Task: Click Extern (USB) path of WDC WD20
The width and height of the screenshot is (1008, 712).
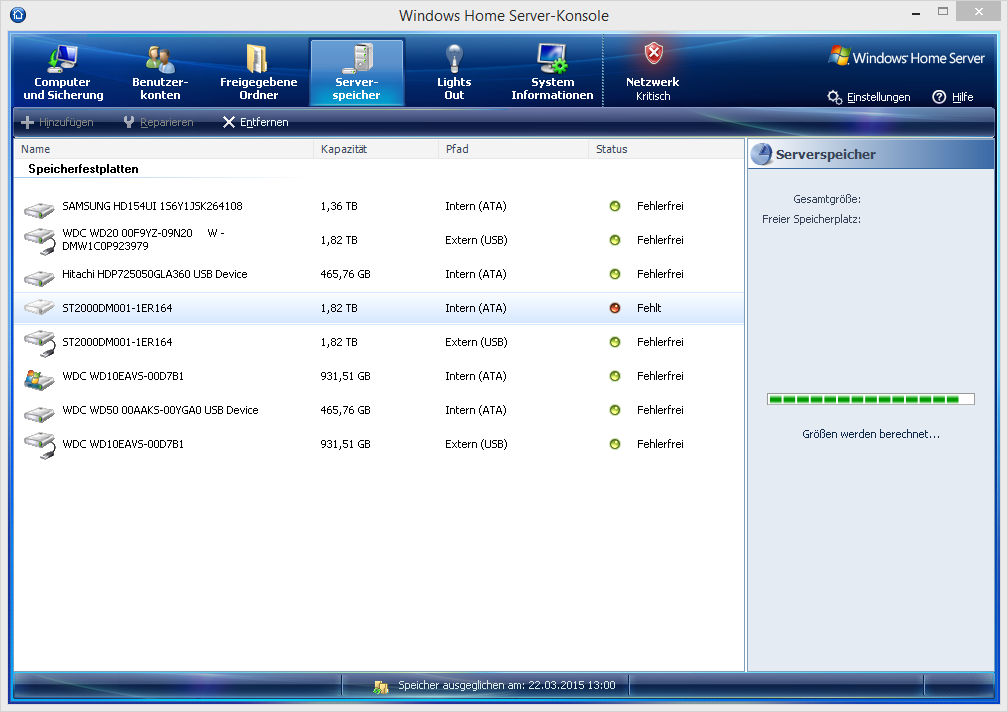Action: [x=476, y=240]
